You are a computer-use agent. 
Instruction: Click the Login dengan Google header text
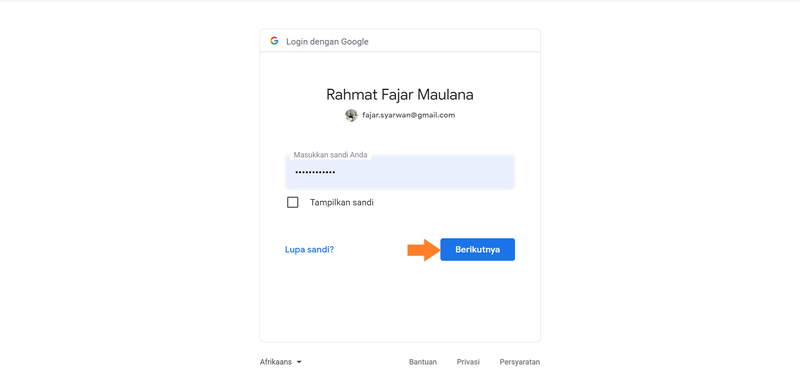click(327, 42)
